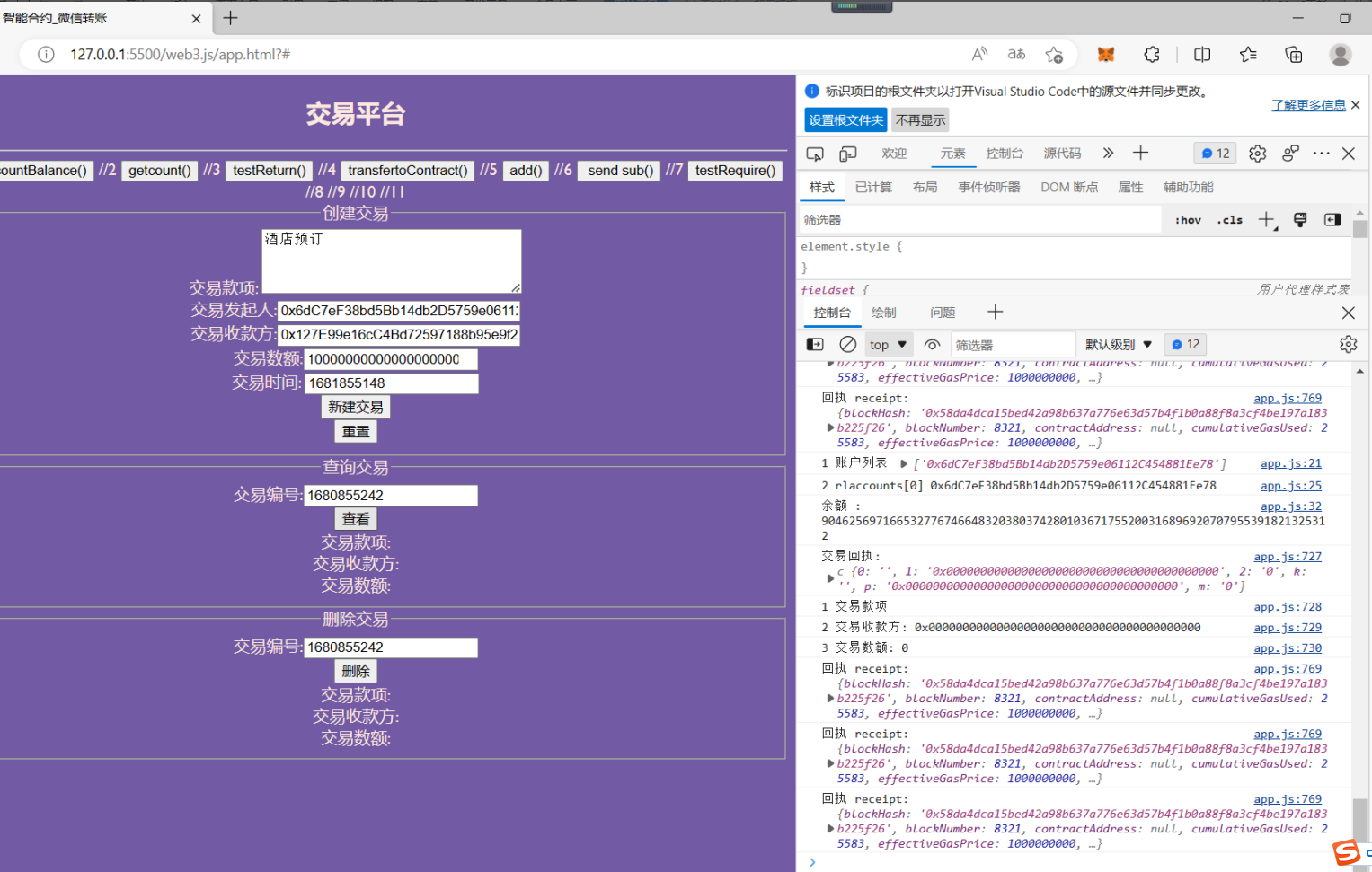Toggle device emulation in DevTools
Screen dimensions: 1372x872
coord(847,154)
